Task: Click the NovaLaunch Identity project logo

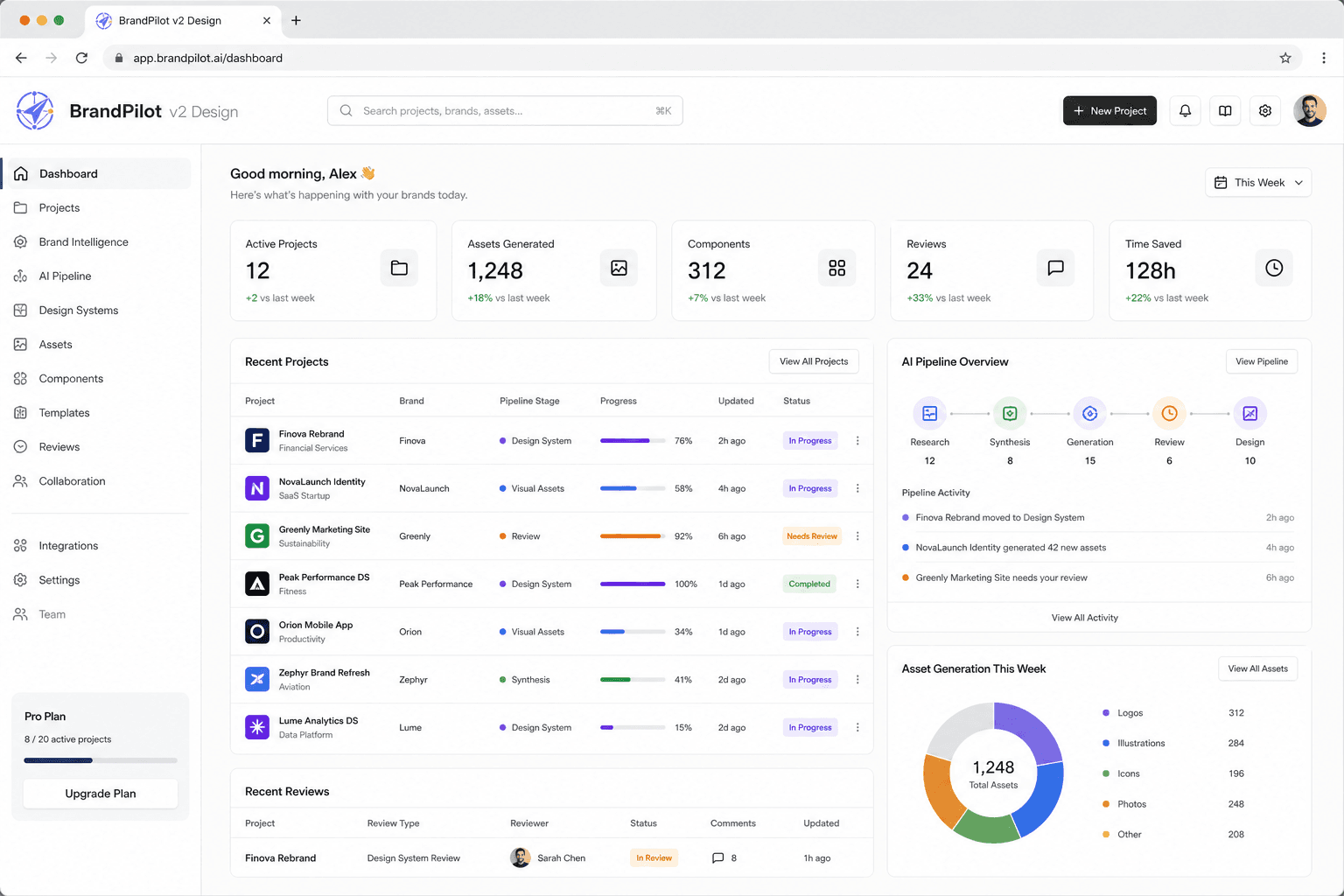Action: pos(257,488)
